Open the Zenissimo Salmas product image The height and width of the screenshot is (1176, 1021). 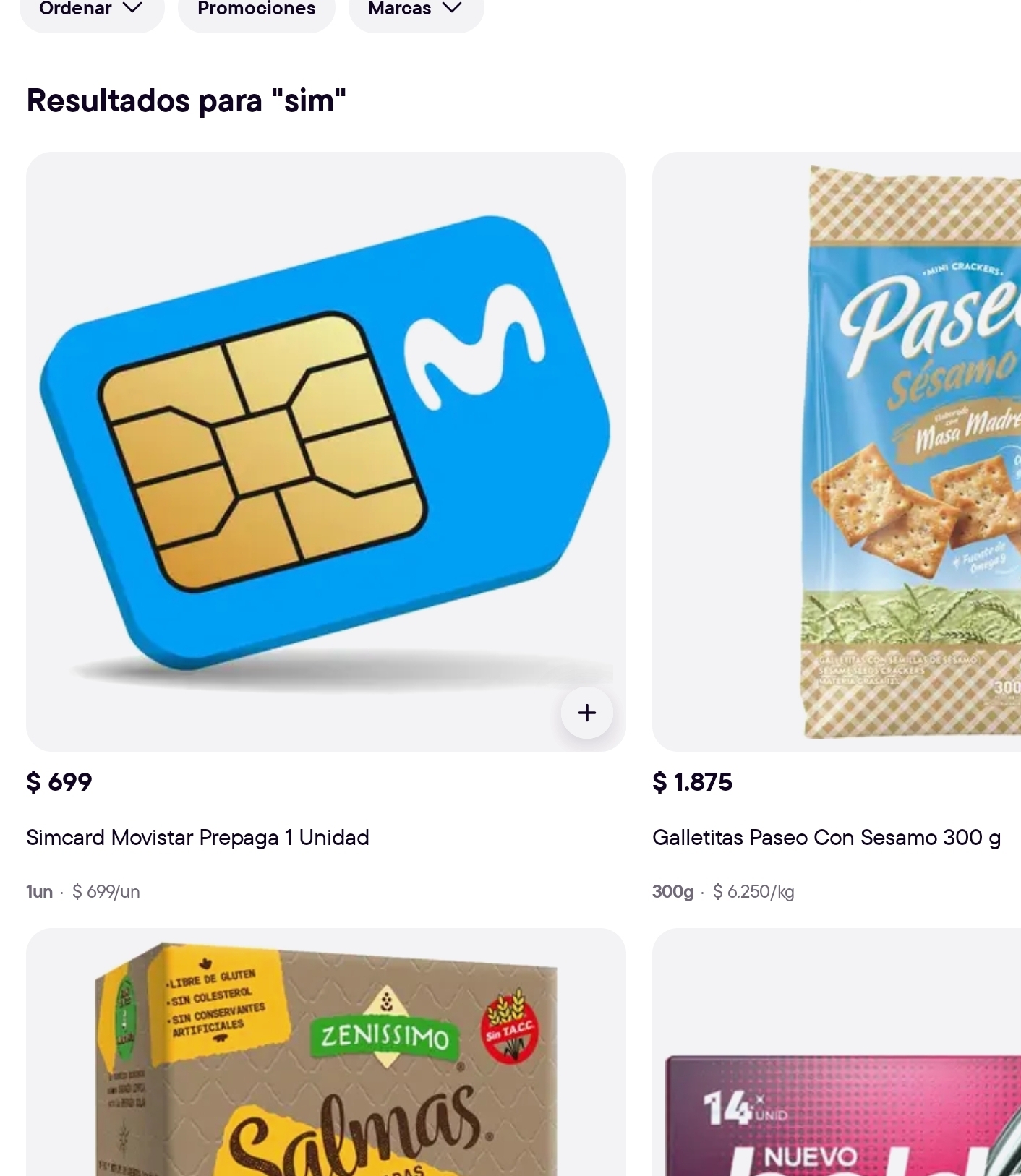click(x=326, y=1052)
